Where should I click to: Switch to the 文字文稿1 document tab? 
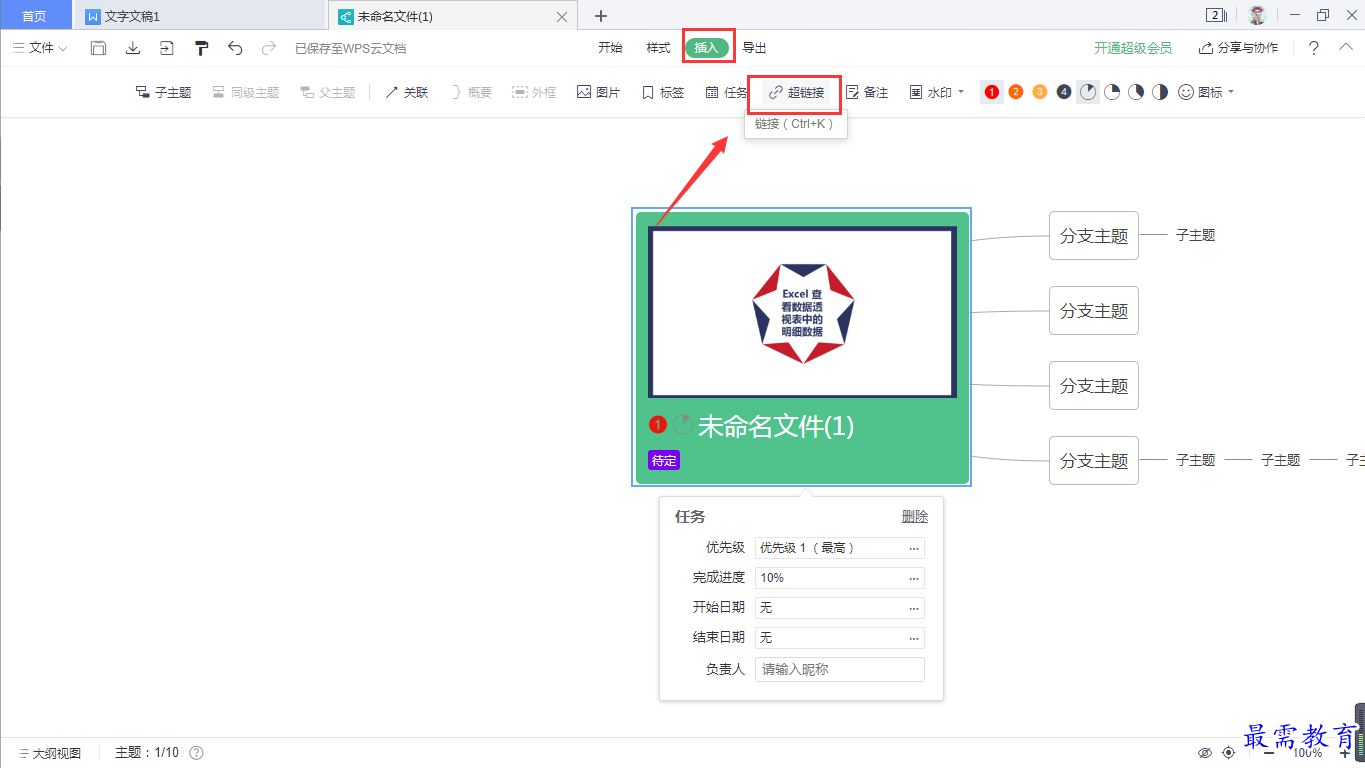200,16
